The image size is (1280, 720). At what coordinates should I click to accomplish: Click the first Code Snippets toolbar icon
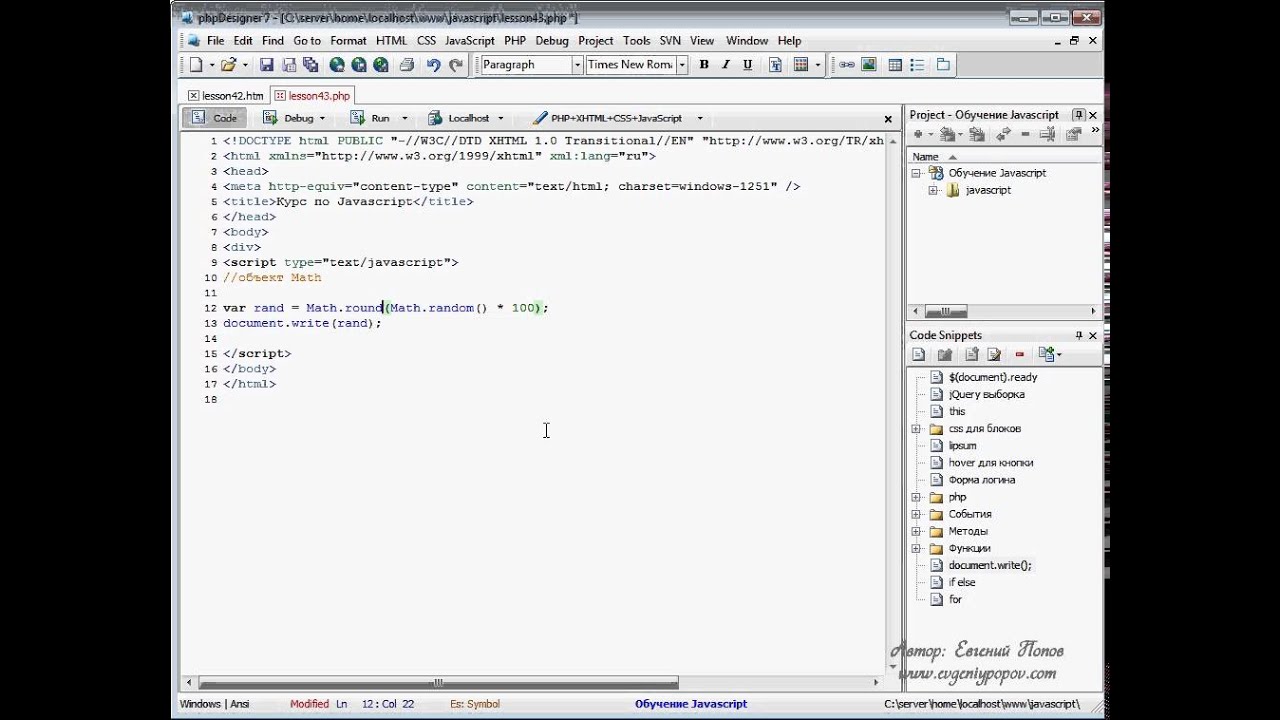coord(919,354)
